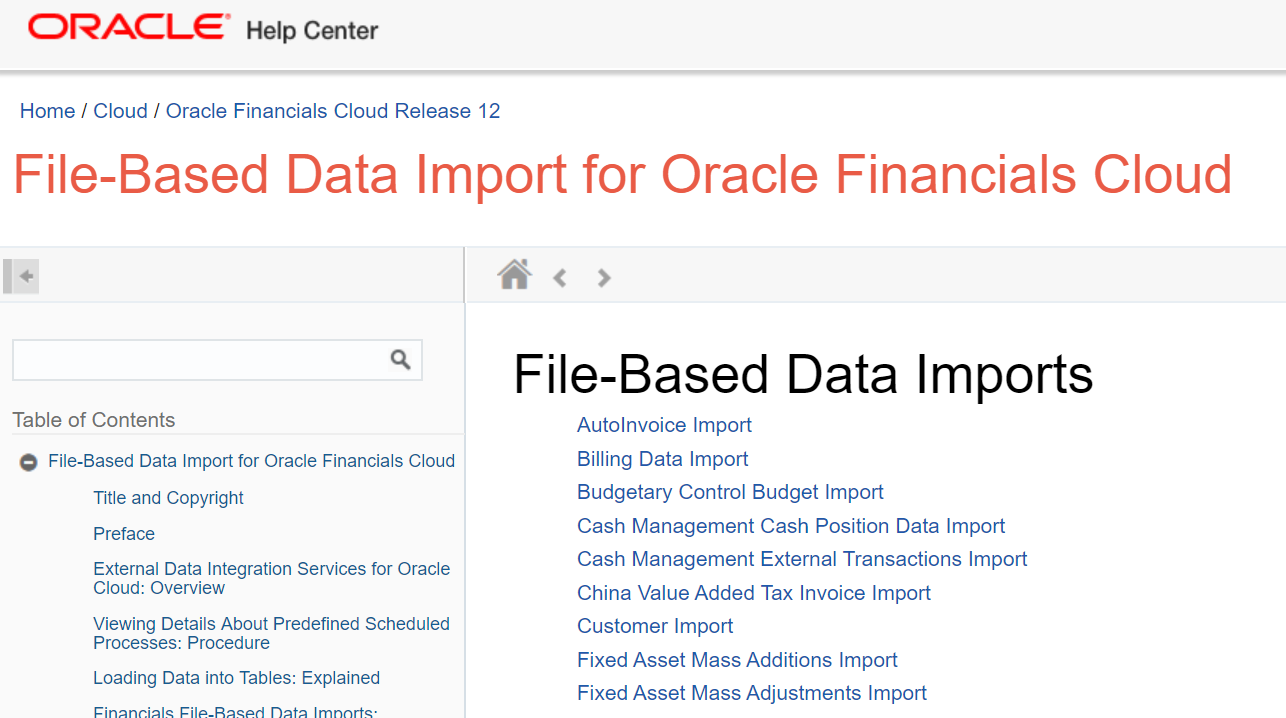
Task: Open Loading Data into Tables: Explained
Action: [236, 678]
